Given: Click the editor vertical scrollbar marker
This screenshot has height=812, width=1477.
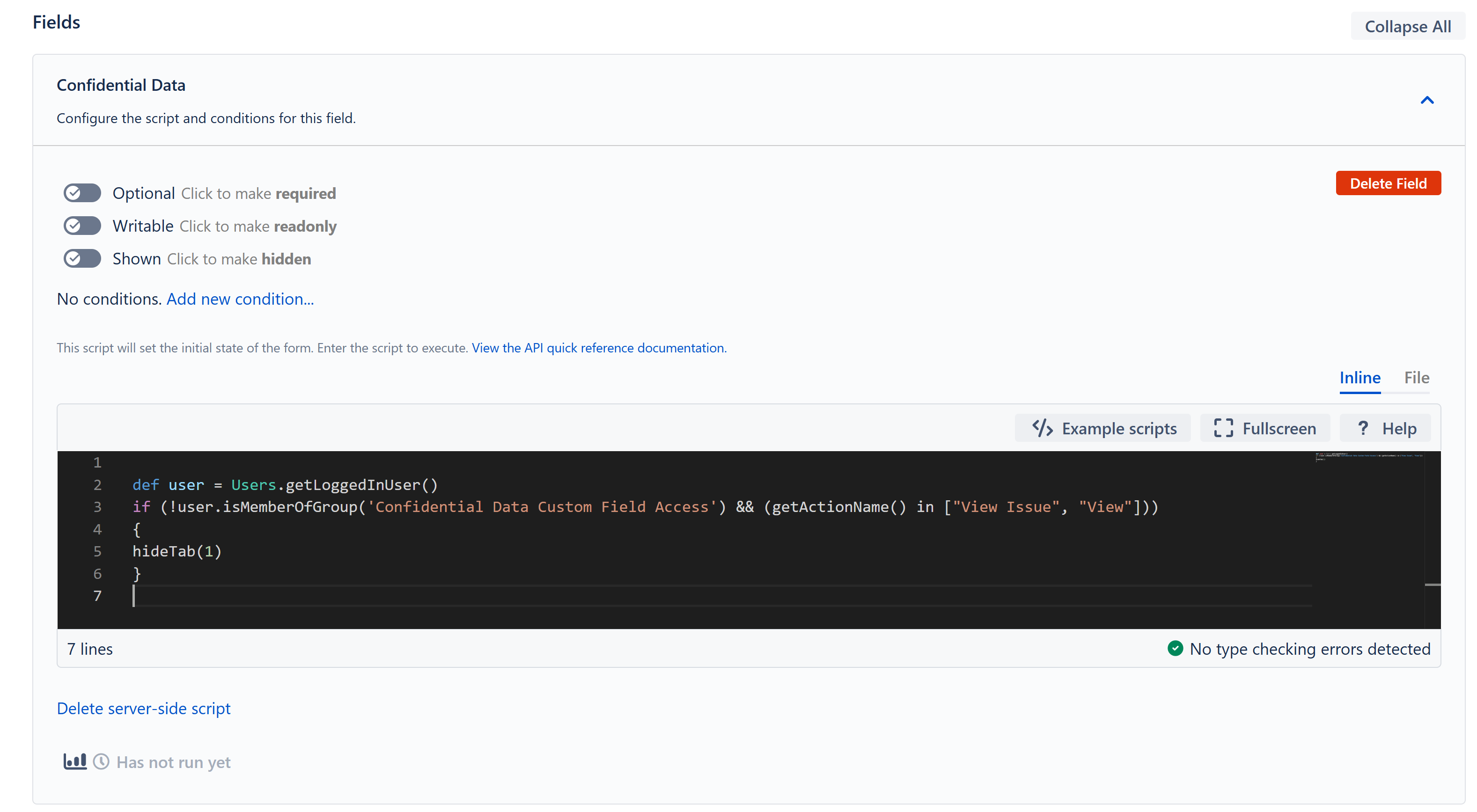Looking at the screenshot, I should pos(1432,585).
